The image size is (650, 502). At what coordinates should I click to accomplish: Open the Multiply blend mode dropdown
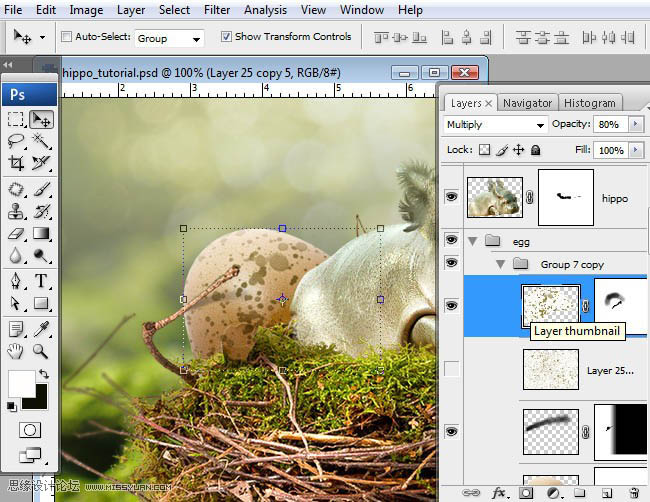coord(495,125)
